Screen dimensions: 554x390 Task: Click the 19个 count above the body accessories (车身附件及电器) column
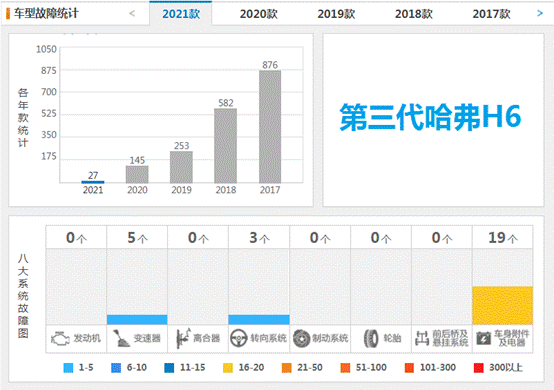(x=503, y=238)
